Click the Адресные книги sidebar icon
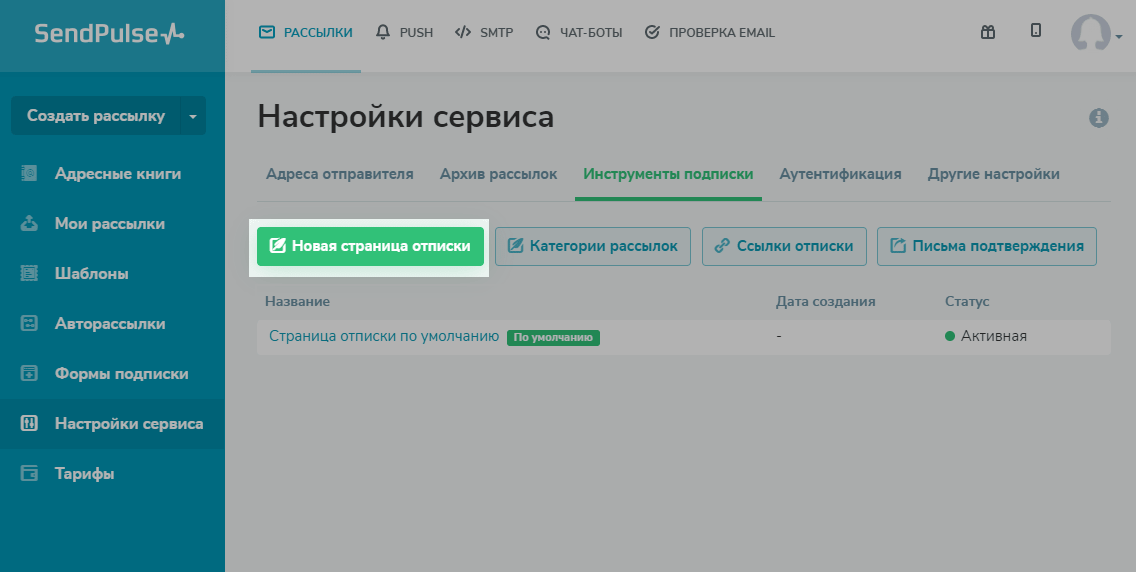Viewport: 1136px width, 572px height. click(x=29, y=173)
